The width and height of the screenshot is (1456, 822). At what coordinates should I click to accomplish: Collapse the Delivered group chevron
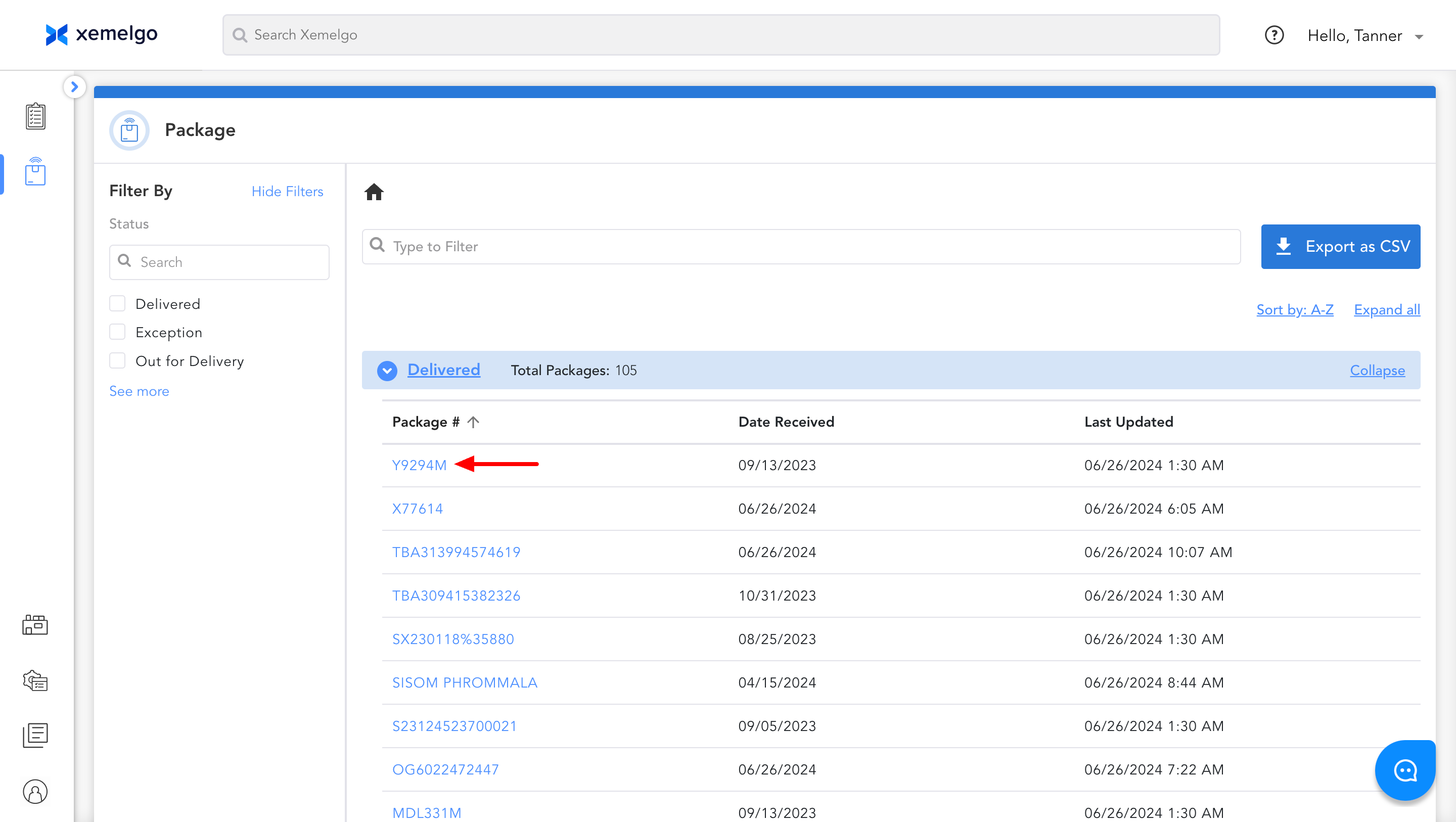click(x=387, y=370)
